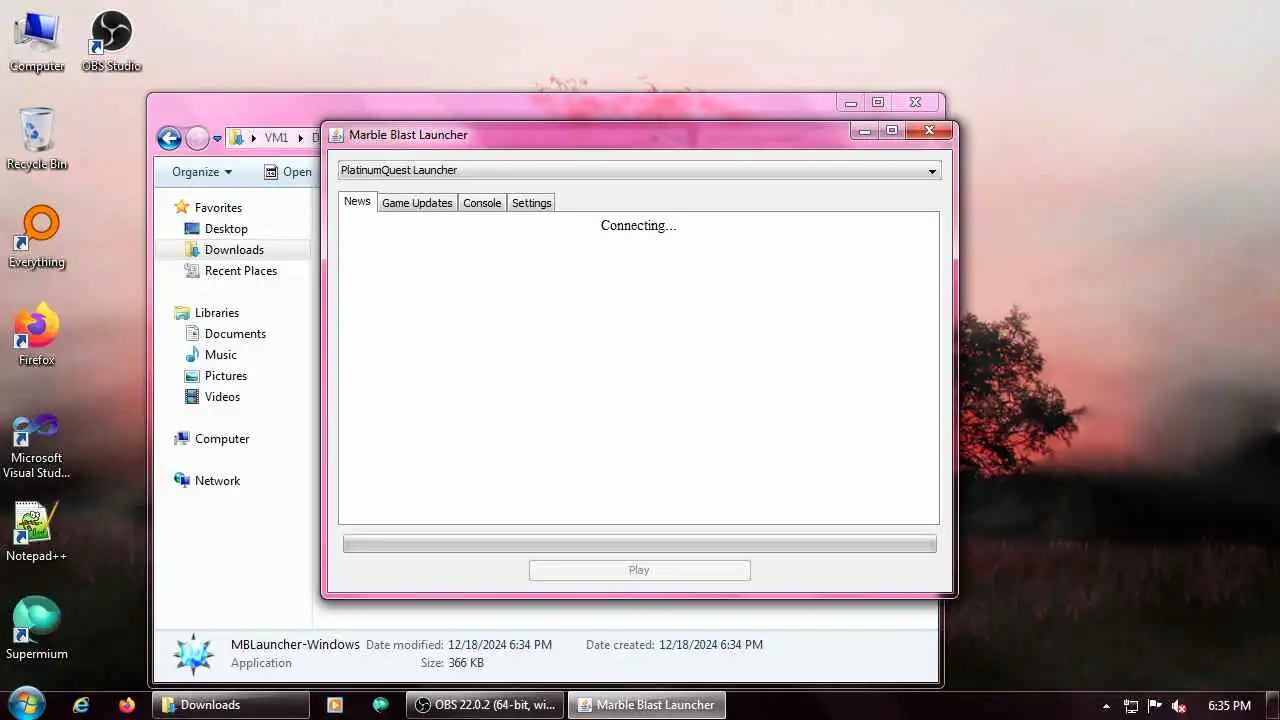This screenshot has width=1280, height=720.
Task: Switch to the Console tab
Action: click(482, 203)
